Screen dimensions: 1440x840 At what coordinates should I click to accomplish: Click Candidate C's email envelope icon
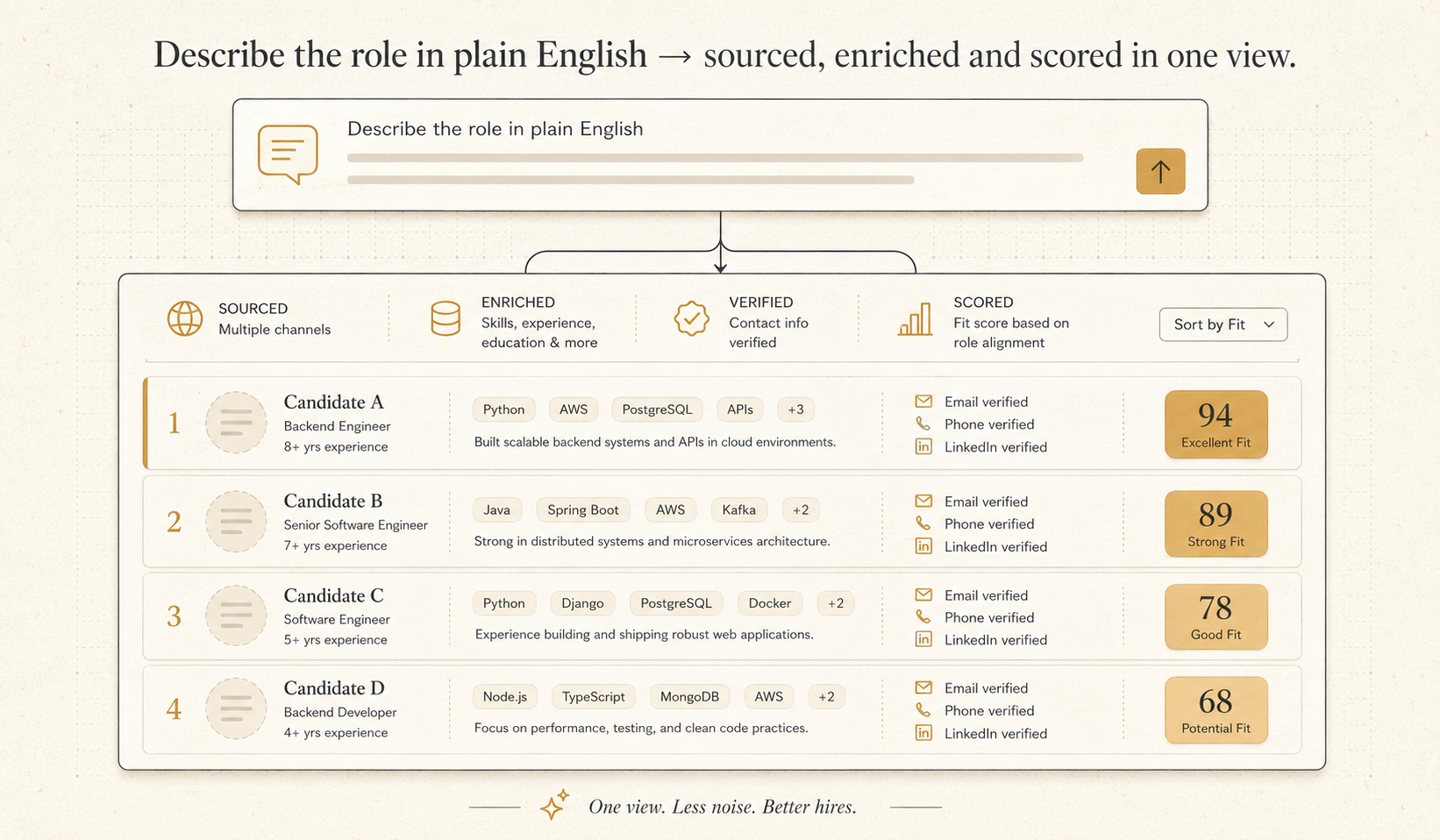click(x=923, y=595)
